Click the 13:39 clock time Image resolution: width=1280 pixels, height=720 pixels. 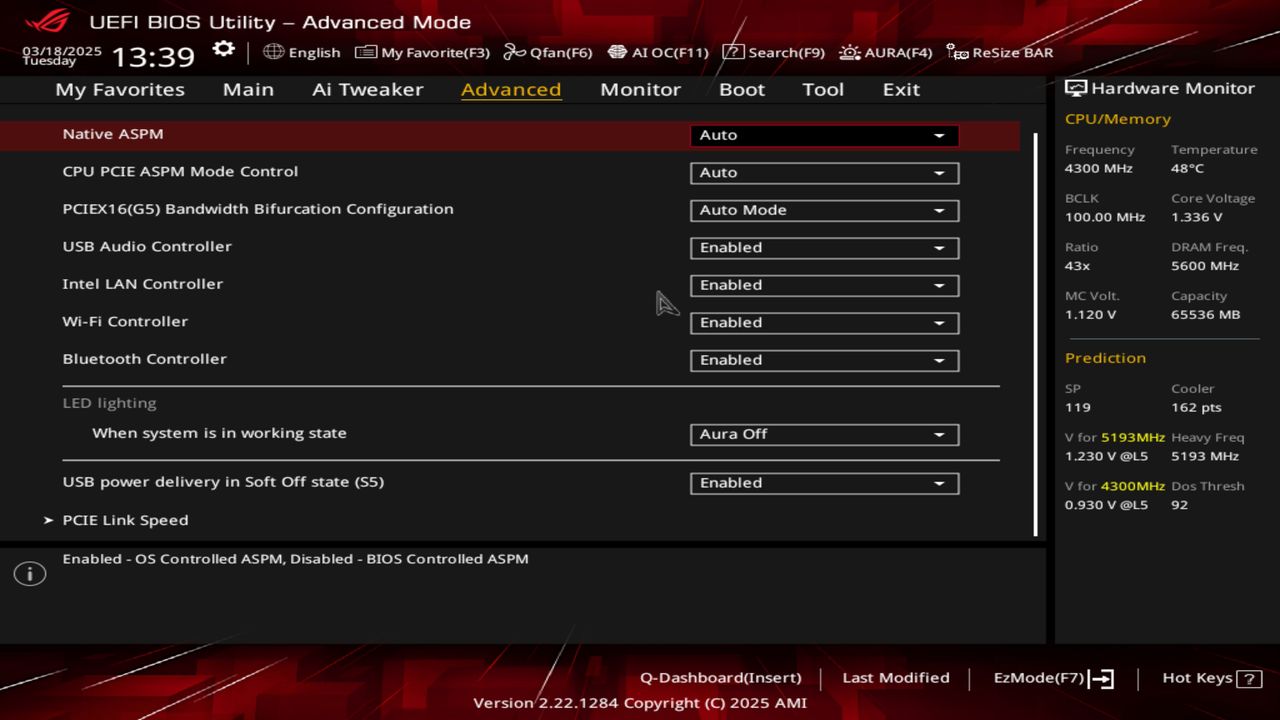pyautogui.click(x=152, y=56)
